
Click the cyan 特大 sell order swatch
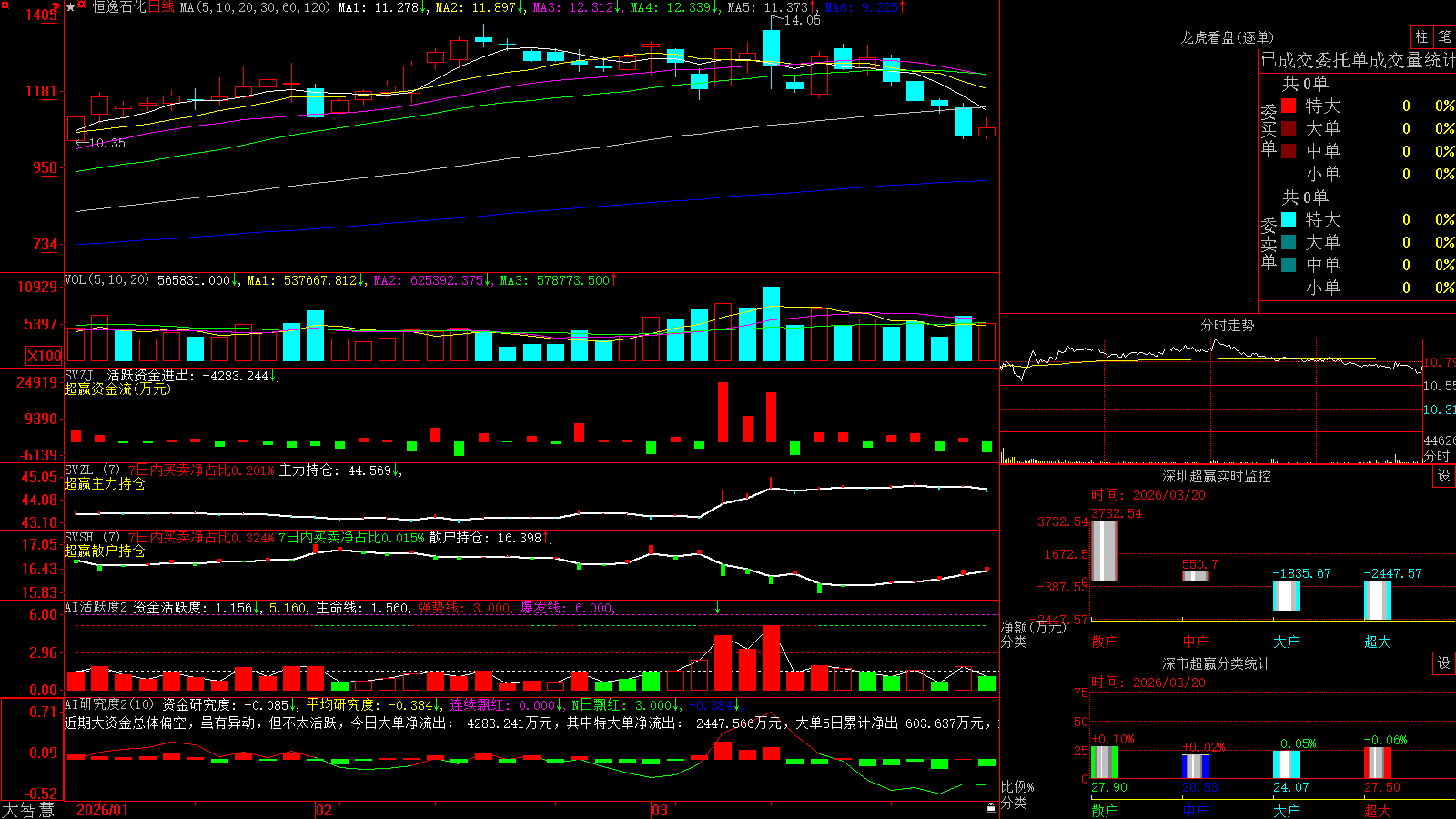pos(1289,219)
